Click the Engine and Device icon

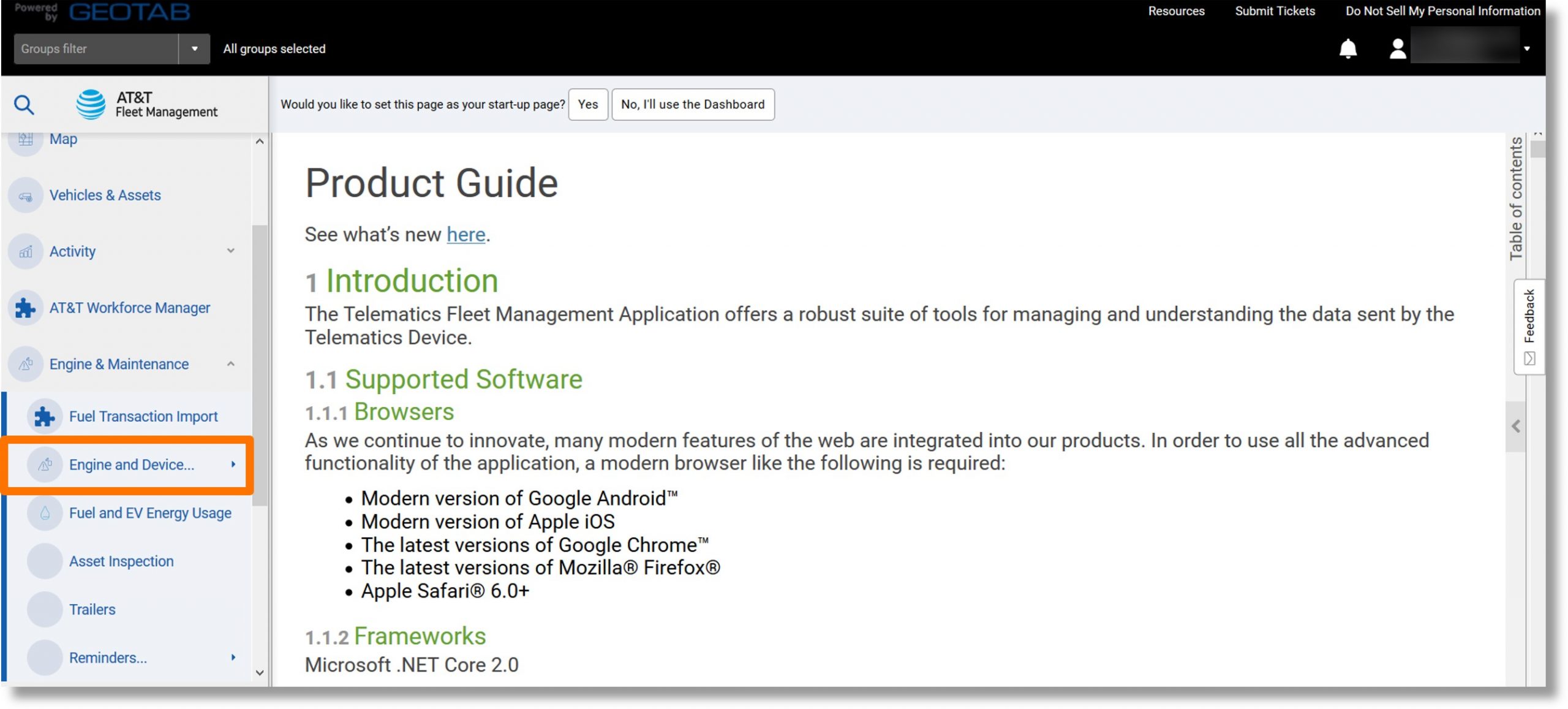44,465
